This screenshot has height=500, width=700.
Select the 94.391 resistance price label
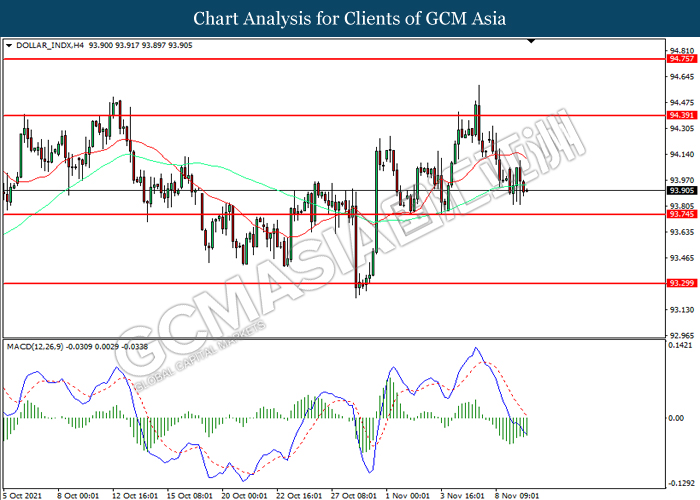(x=681, y=115)
